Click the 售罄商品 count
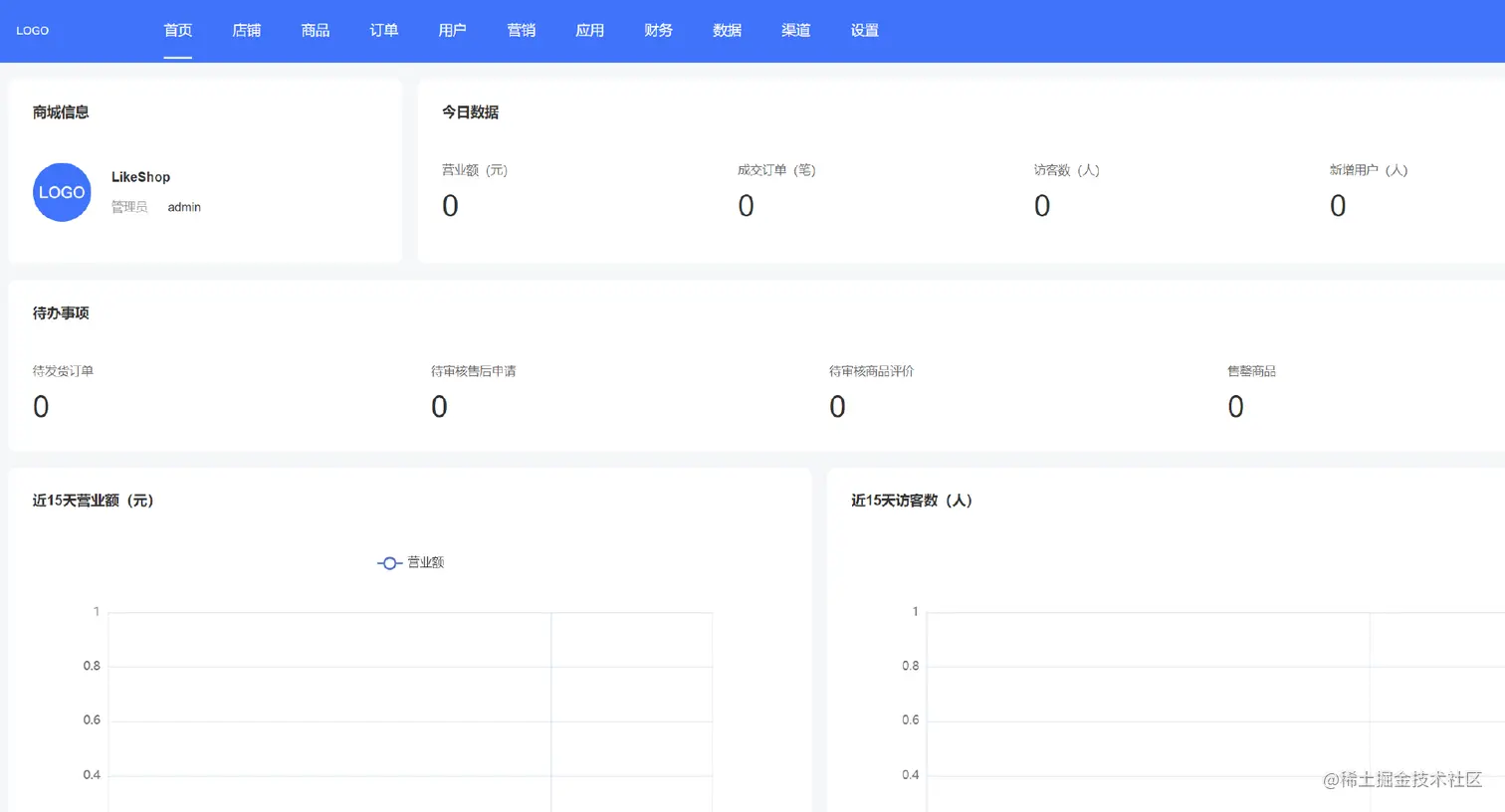Screen dimensions: 1505x812 pos(1235,406)
